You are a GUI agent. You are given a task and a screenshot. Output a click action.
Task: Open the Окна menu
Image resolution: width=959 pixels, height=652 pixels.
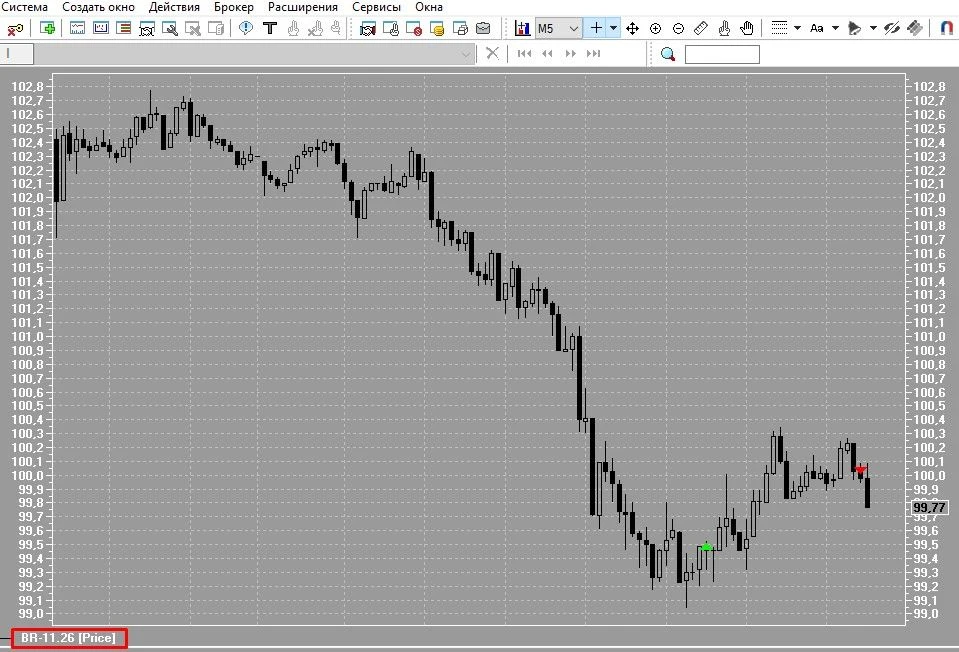pos(429,7)
